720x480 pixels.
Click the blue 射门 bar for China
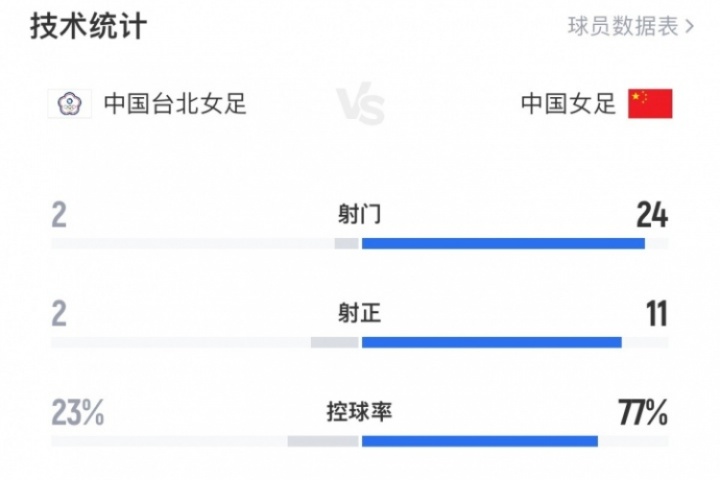coord(503,243)
